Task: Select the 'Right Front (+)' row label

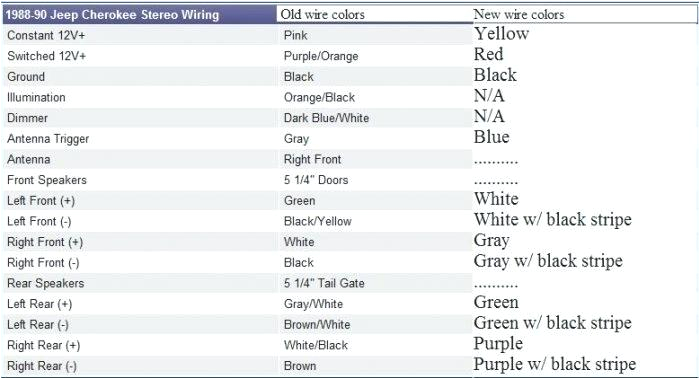Action: (45, 242)
